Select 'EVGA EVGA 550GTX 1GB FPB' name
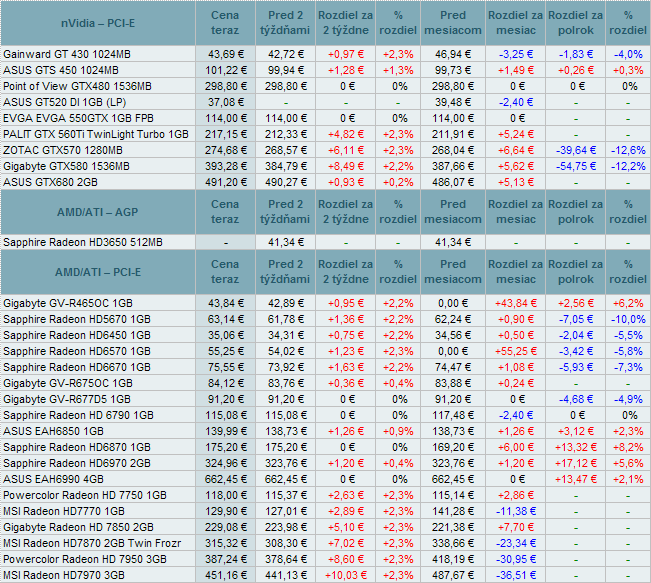 click(x=78, y=118)
